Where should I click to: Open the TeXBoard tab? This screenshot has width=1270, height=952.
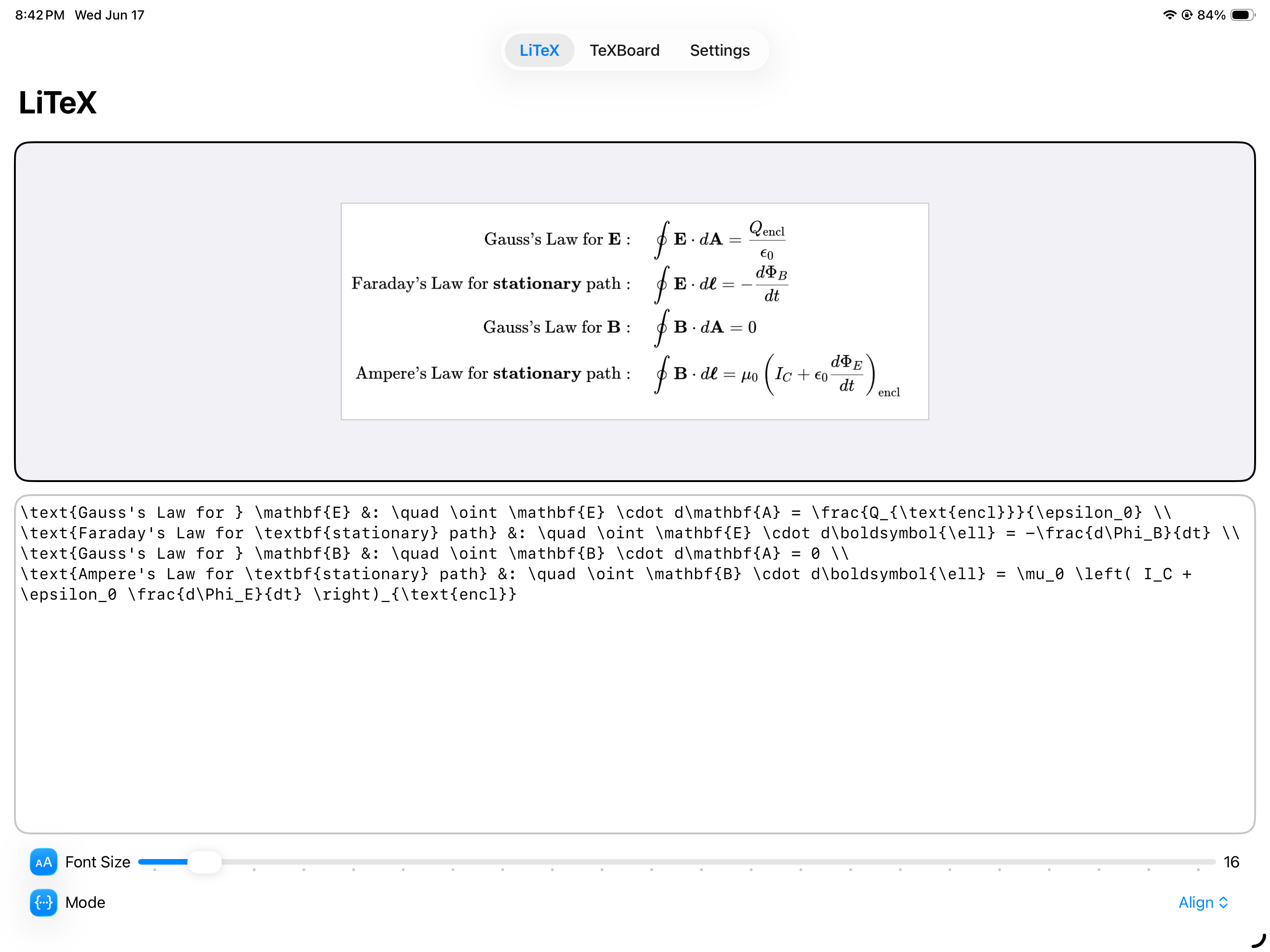625,51
